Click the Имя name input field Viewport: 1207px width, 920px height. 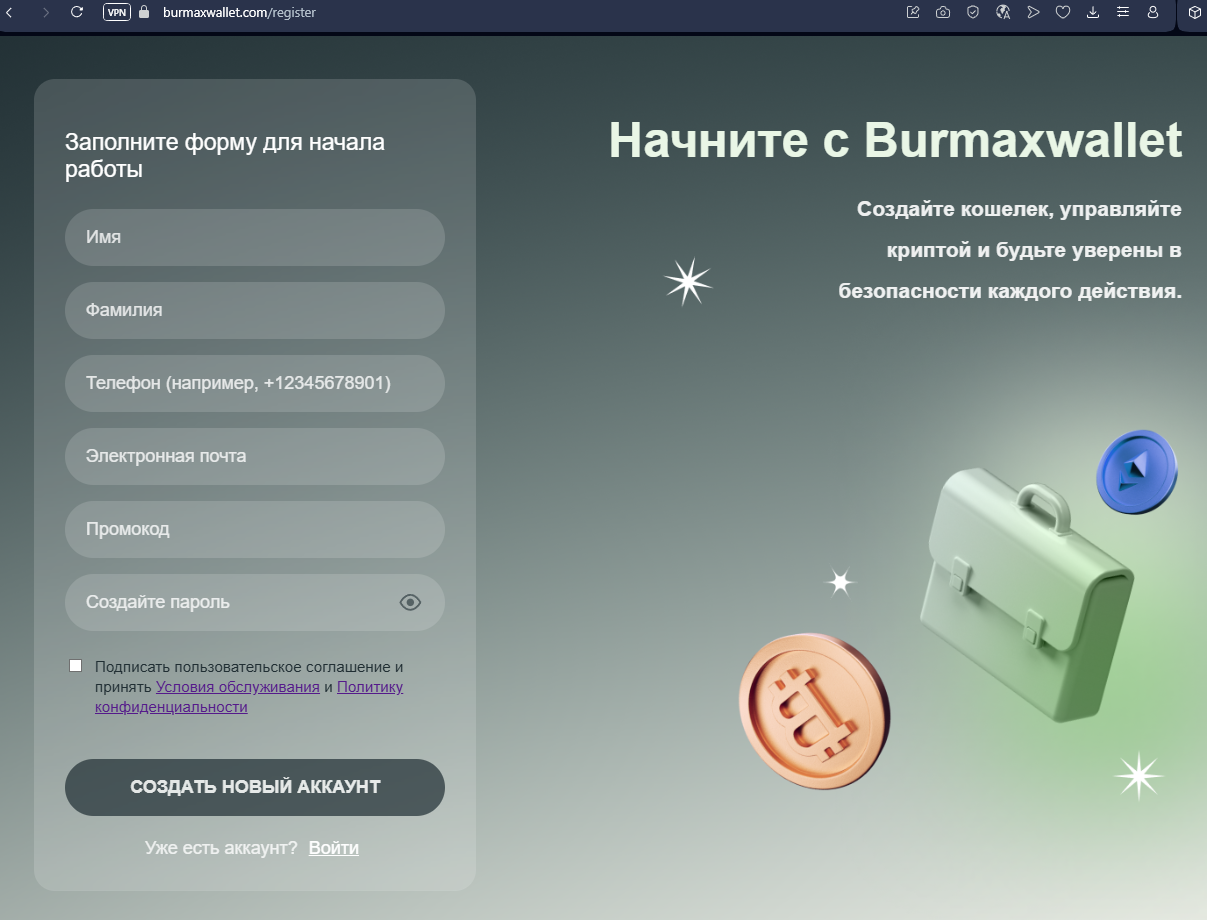(x=255, y=237)
